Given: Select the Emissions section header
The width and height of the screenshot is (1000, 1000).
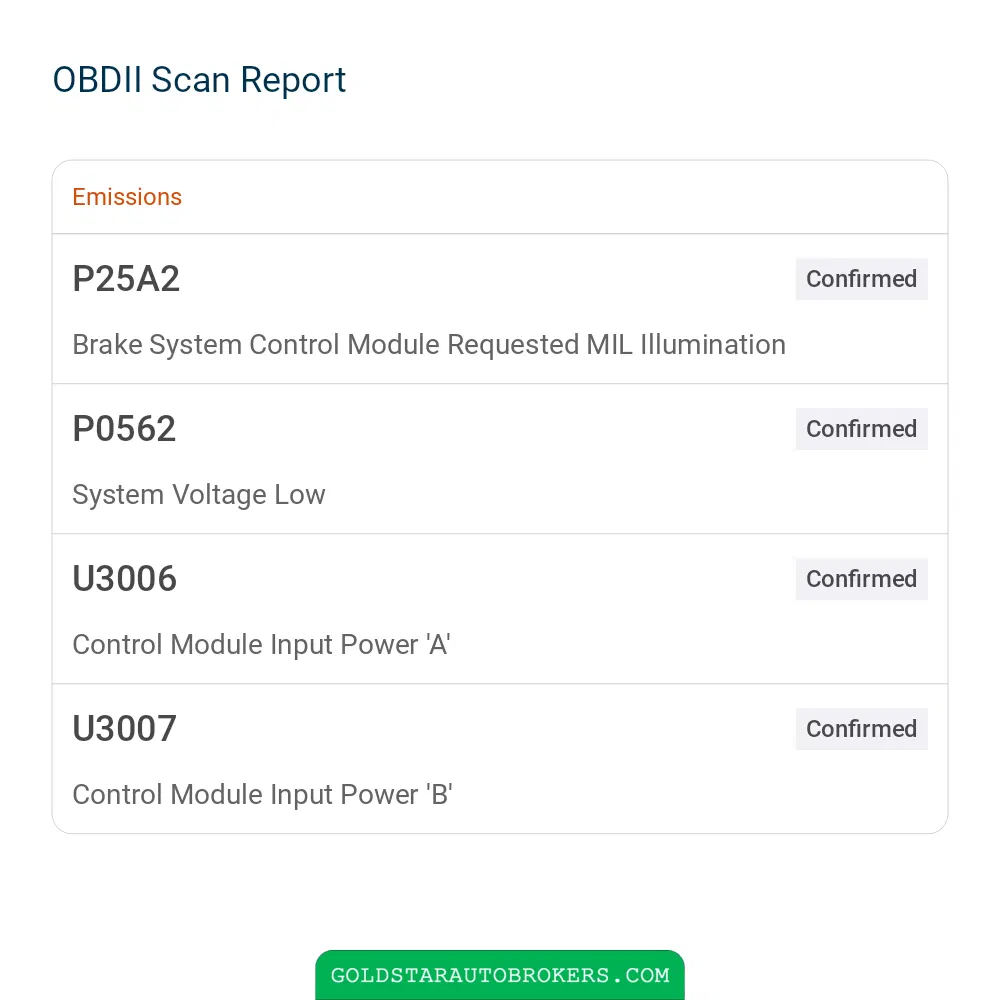Looking at the screenshot, I should (x=127, y=197).
